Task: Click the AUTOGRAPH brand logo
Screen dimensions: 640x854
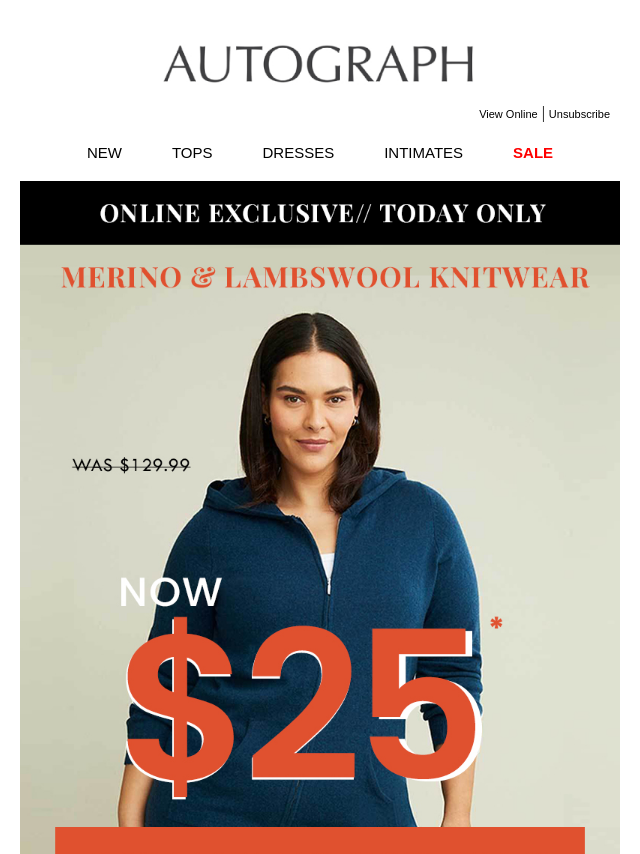Action: tap(319, 64)
